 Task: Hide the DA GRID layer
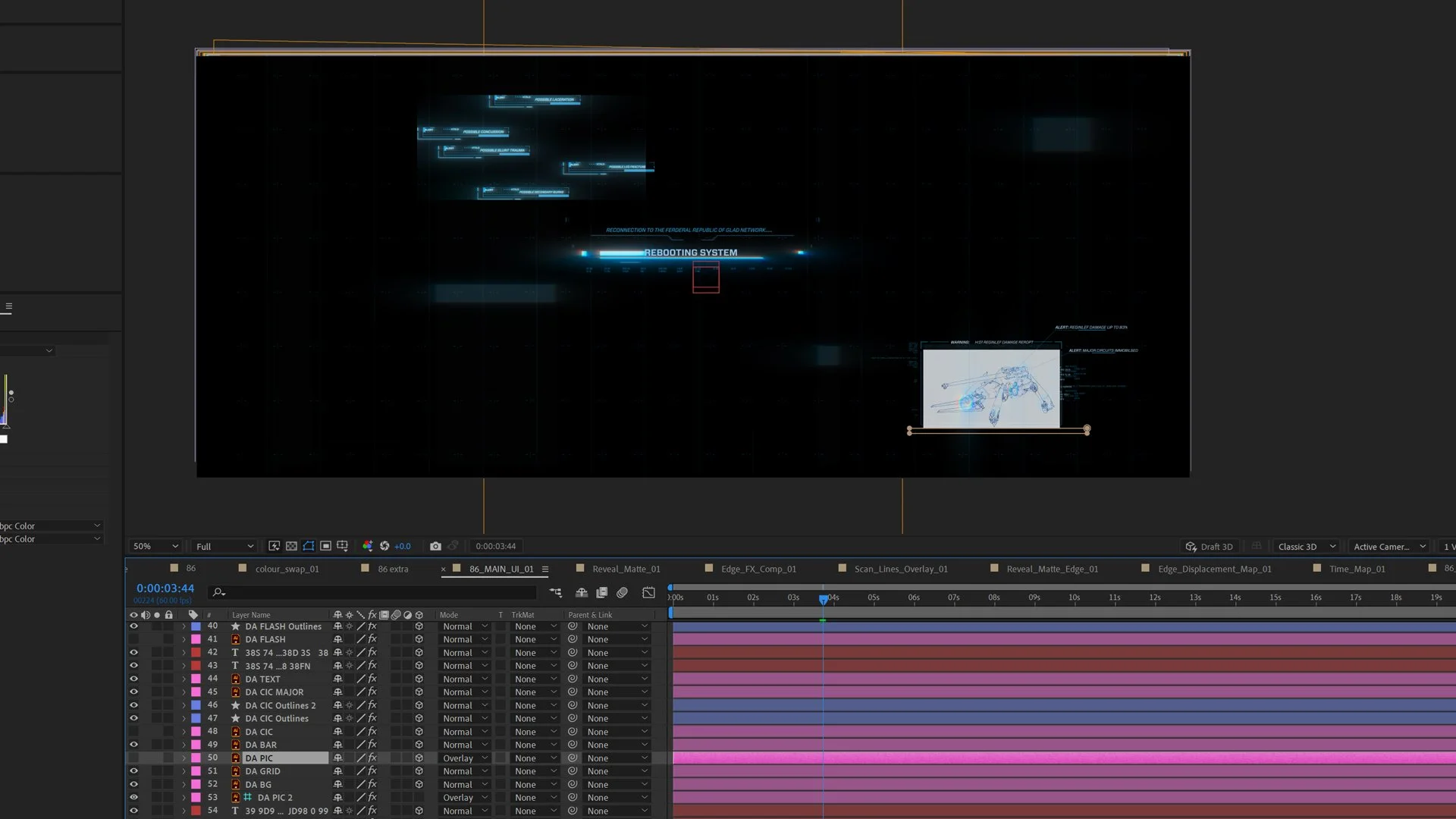133,771
